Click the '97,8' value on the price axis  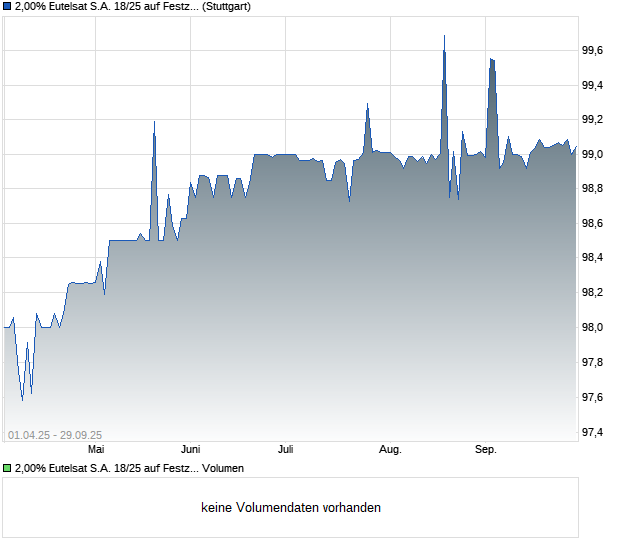(592, 362)
